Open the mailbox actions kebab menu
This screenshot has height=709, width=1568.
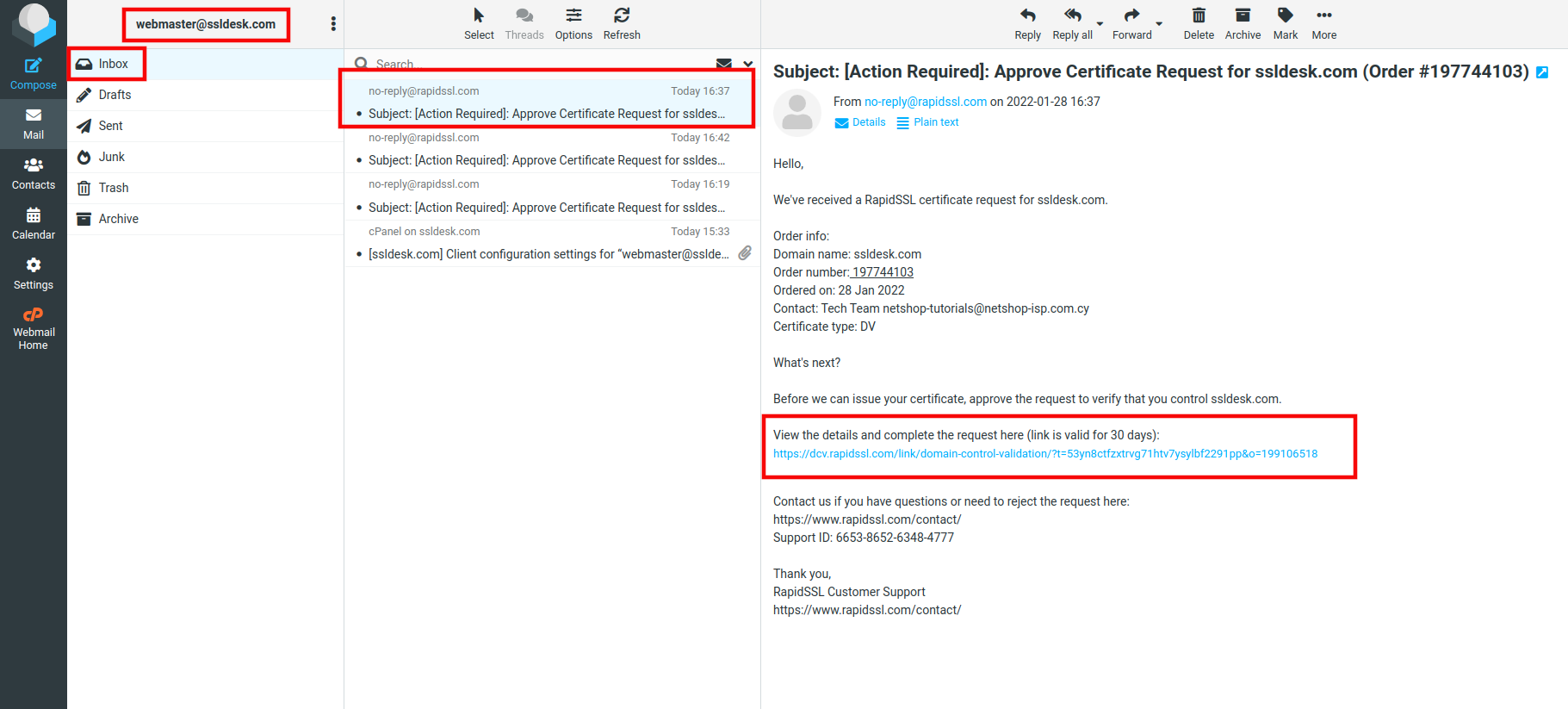pyautogui.click(x=333, y=24)
